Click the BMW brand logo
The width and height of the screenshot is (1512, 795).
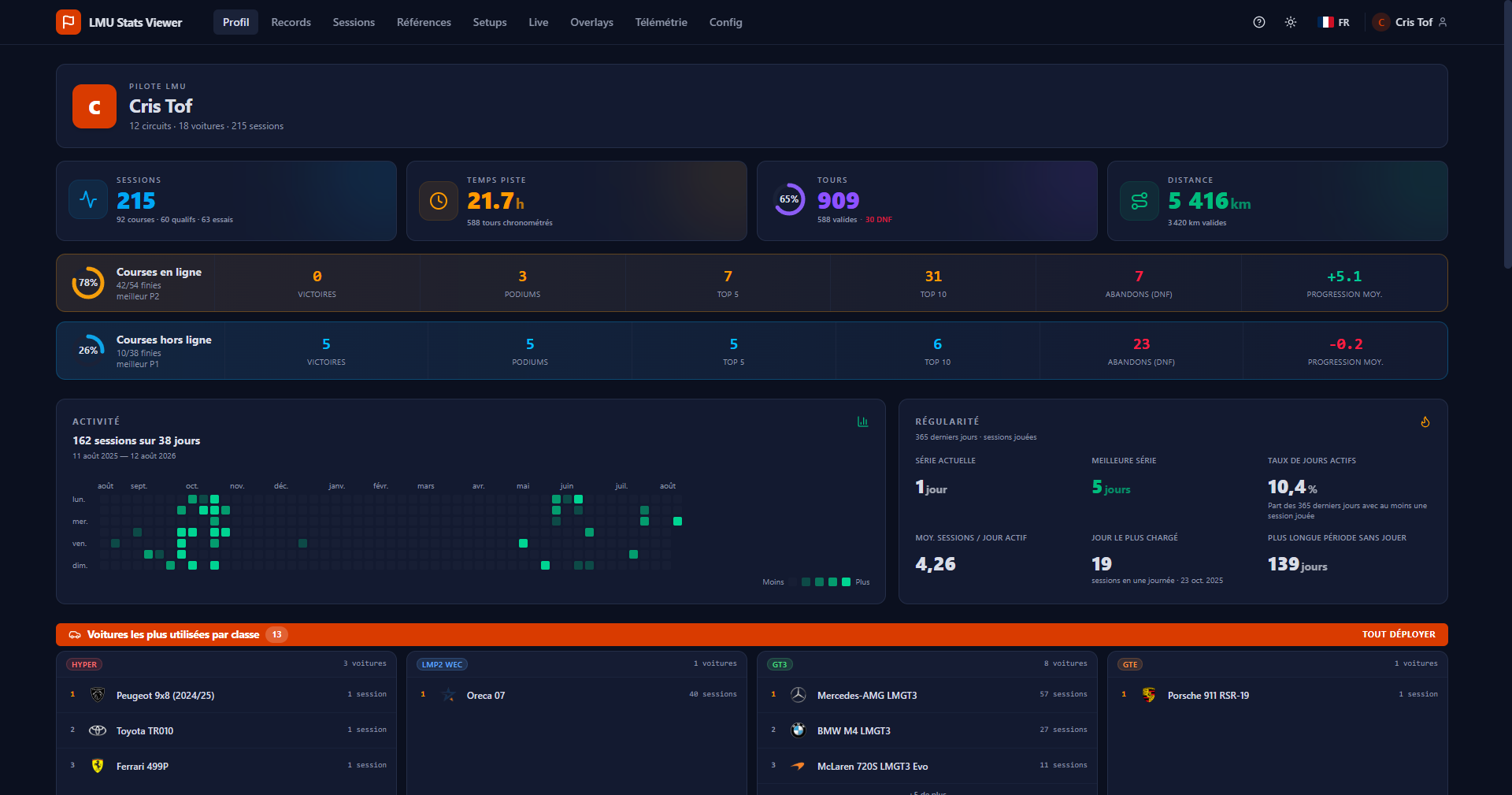pos(799,730)
